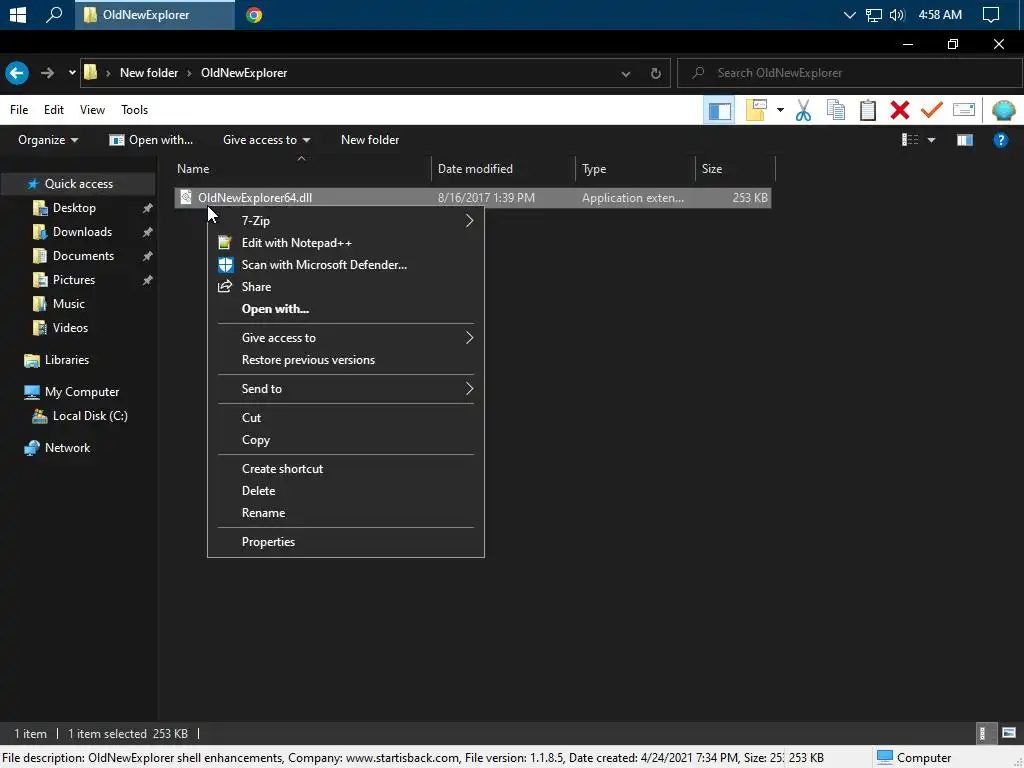Choose Share in context menu
Screen dimensions: 1024x768
[345, 287]
